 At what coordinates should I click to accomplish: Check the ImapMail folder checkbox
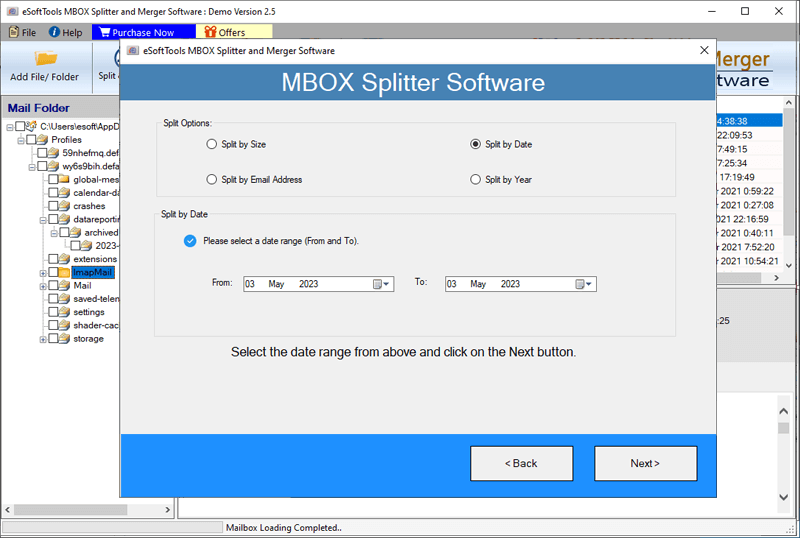point(53,273)
